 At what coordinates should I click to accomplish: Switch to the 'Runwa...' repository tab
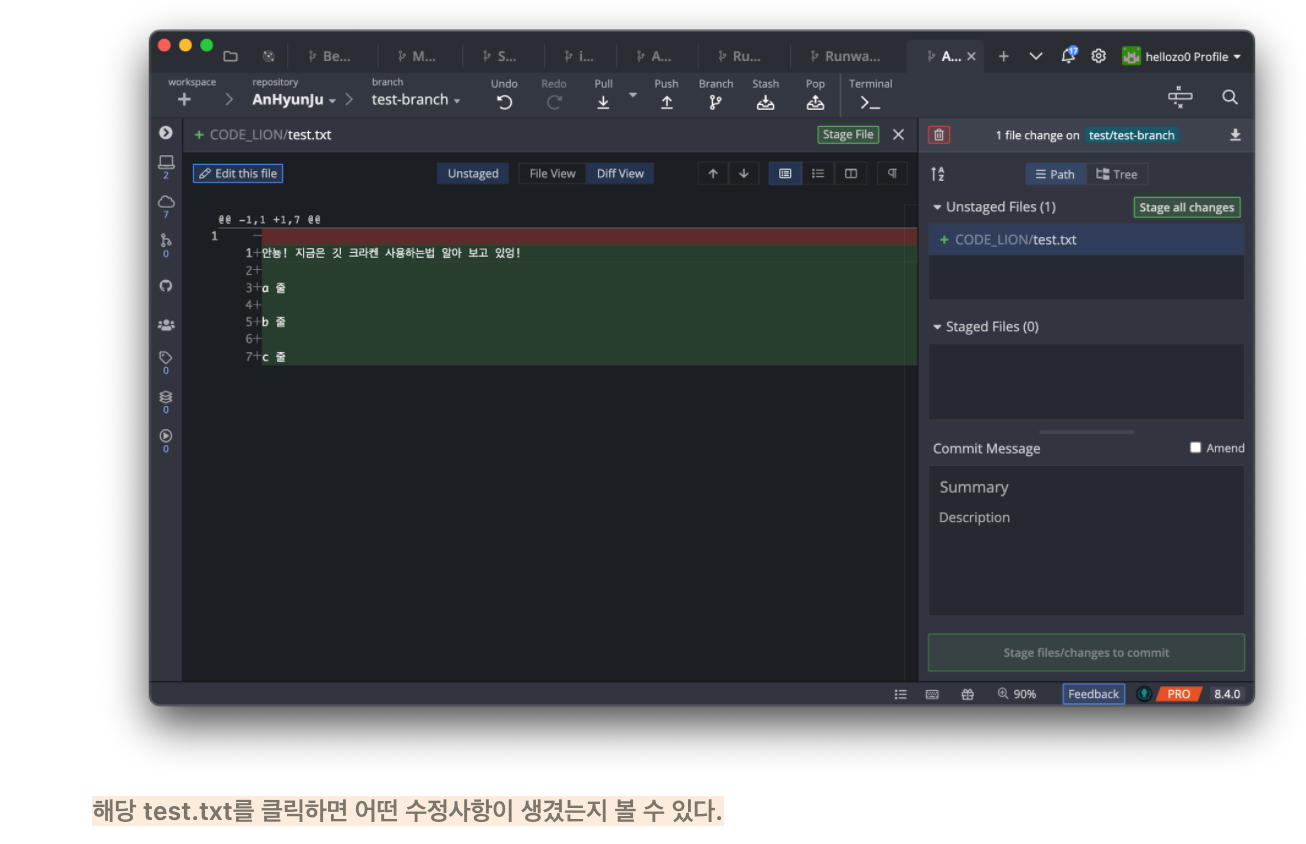pyautogui.click(x=846, y=57)
